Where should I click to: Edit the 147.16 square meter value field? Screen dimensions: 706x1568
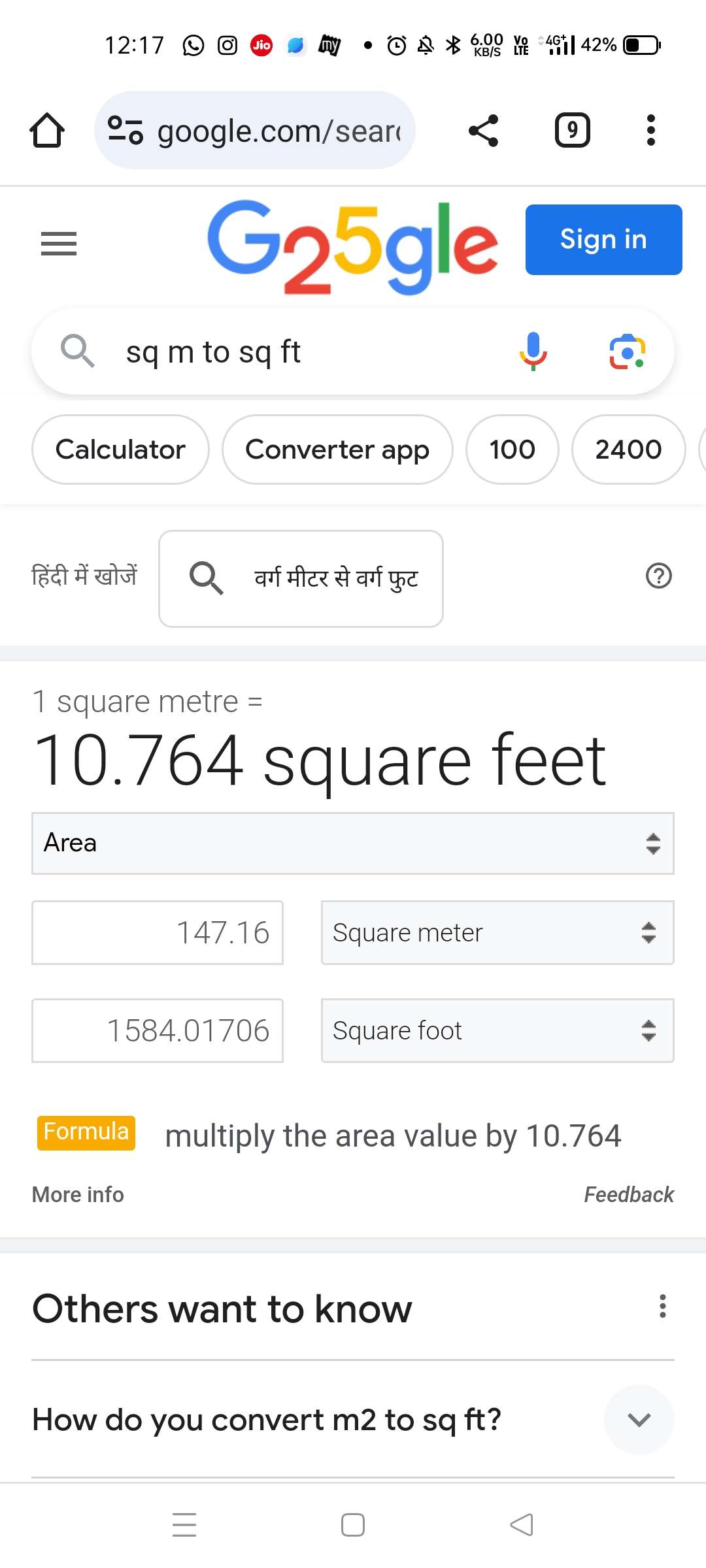158,932
